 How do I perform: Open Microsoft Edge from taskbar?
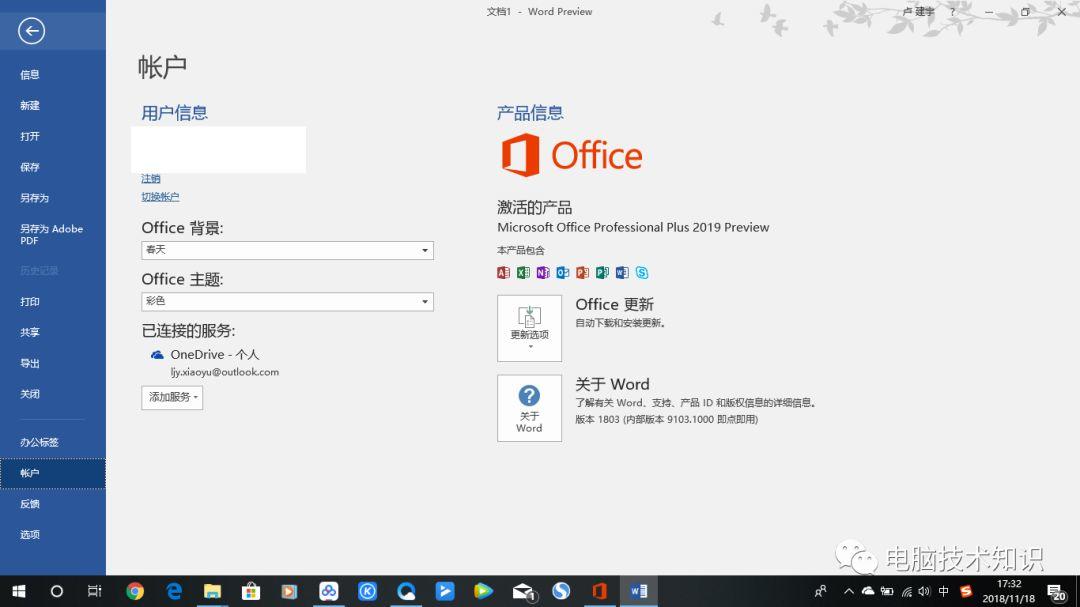(174, 591)
